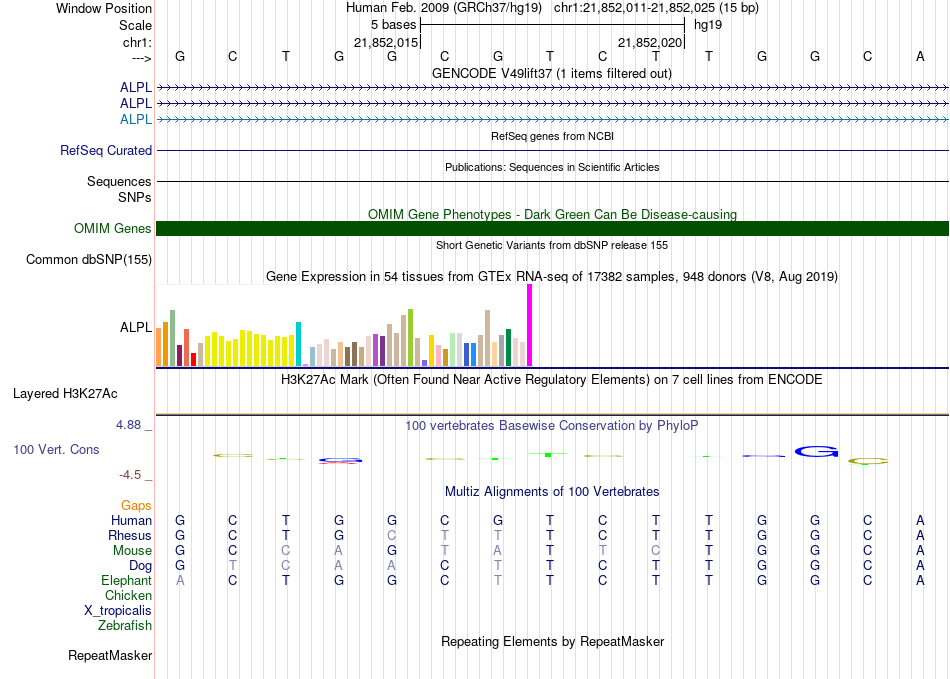This screenshot has height=679, width=950.
Task: Select the light-blue ALPL transcript label
Action: click(x=136, y=119)
